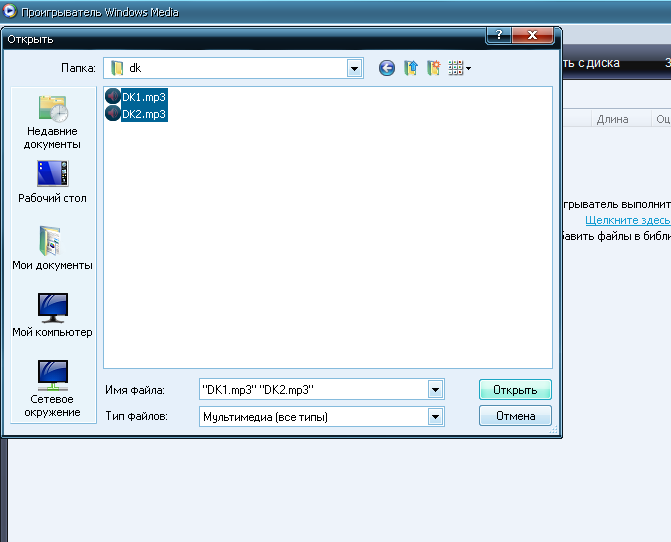Open Сетевое окружение location
Screen dimensions: 671x542
[52, 388]
